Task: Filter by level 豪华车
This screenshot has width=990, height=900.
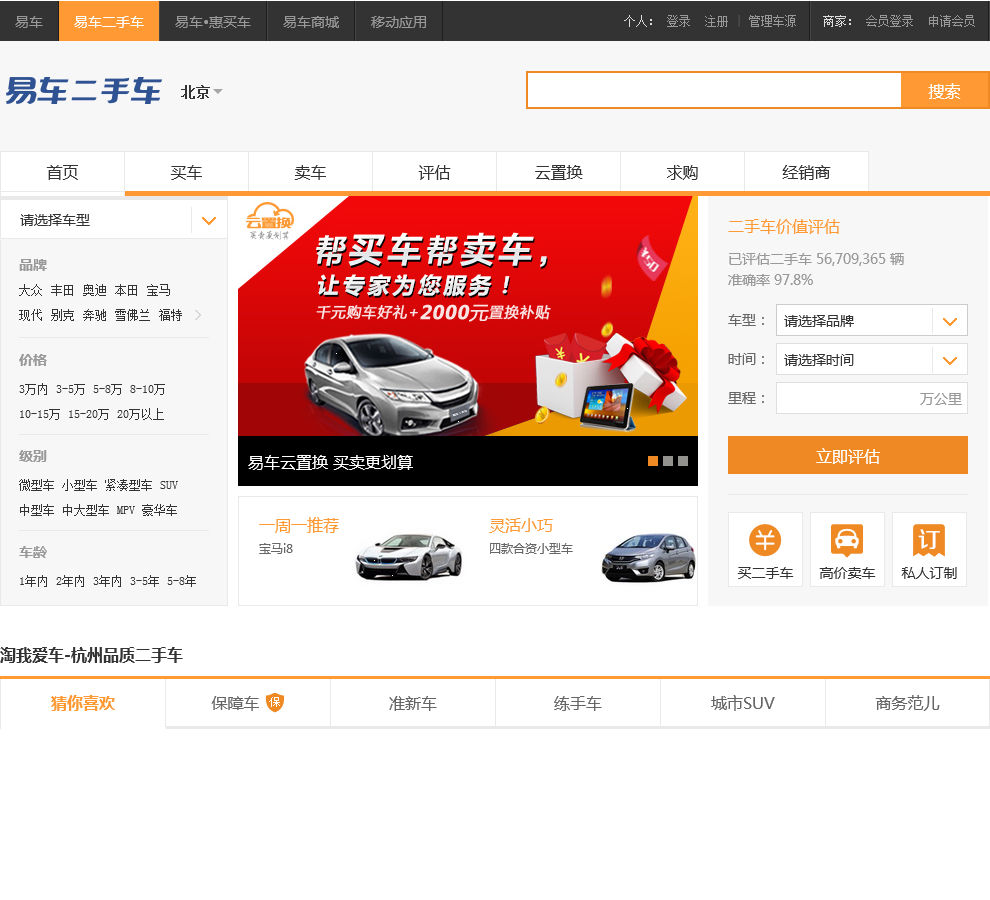Action: pyautogui.click(x=159, y=510)
